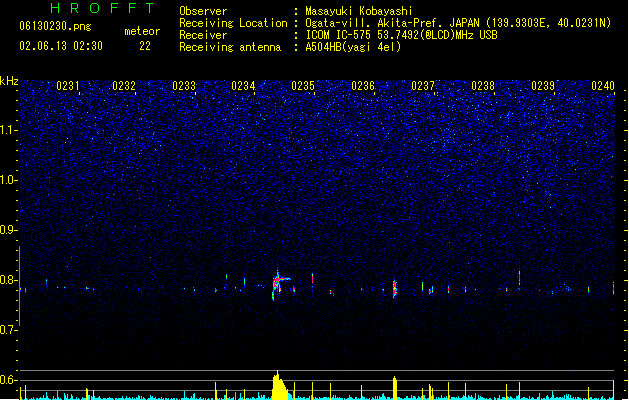The height and width of the screenshot is (400, 629).
Task: Click the HROFFT title text
Action: (103, 8)
